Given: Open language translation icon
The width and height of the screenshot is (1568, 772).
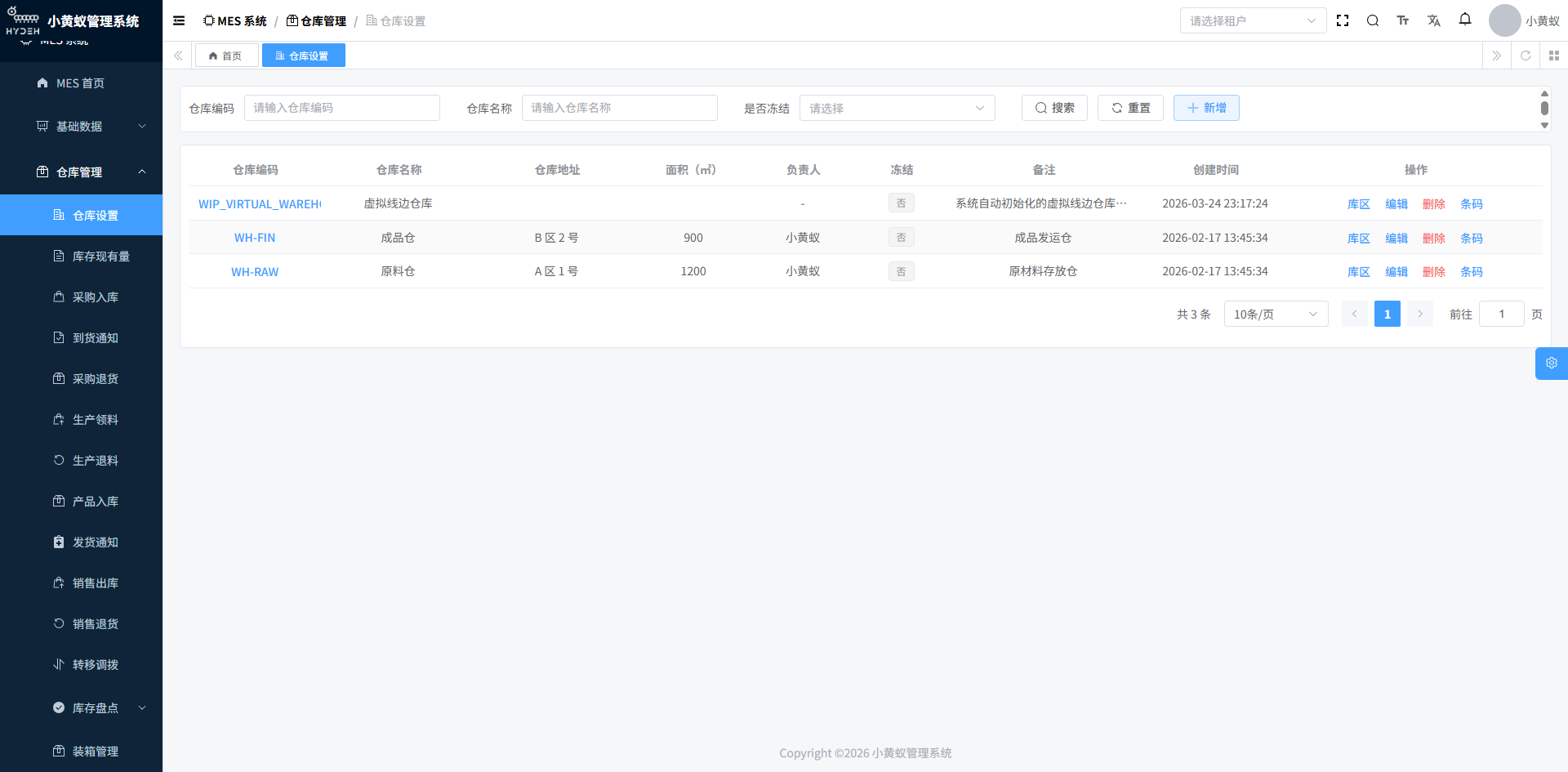Looking at the screenshot, I should (1434, 20).
